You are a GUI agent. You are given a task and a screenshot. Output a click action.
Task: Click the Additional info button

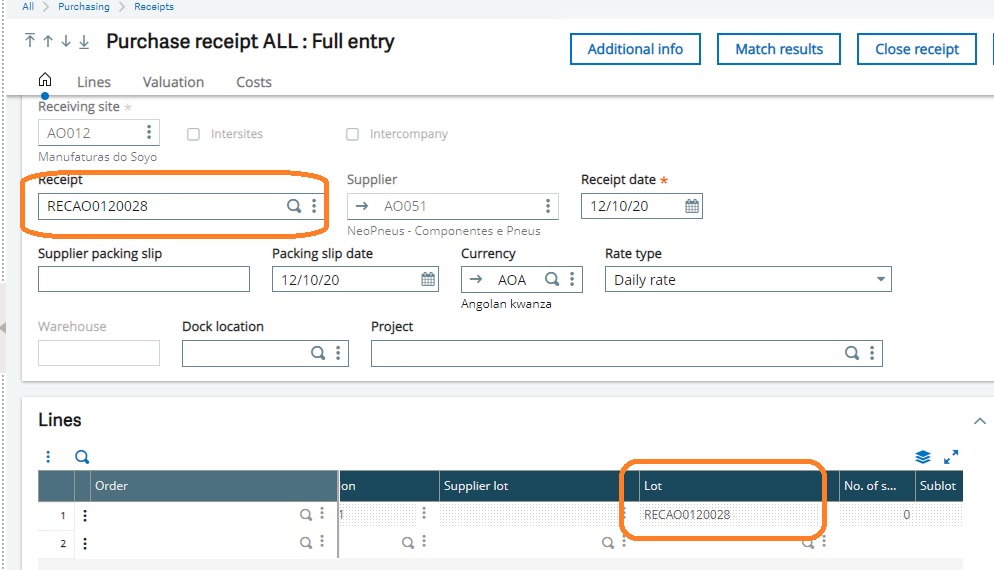[635, 49]
